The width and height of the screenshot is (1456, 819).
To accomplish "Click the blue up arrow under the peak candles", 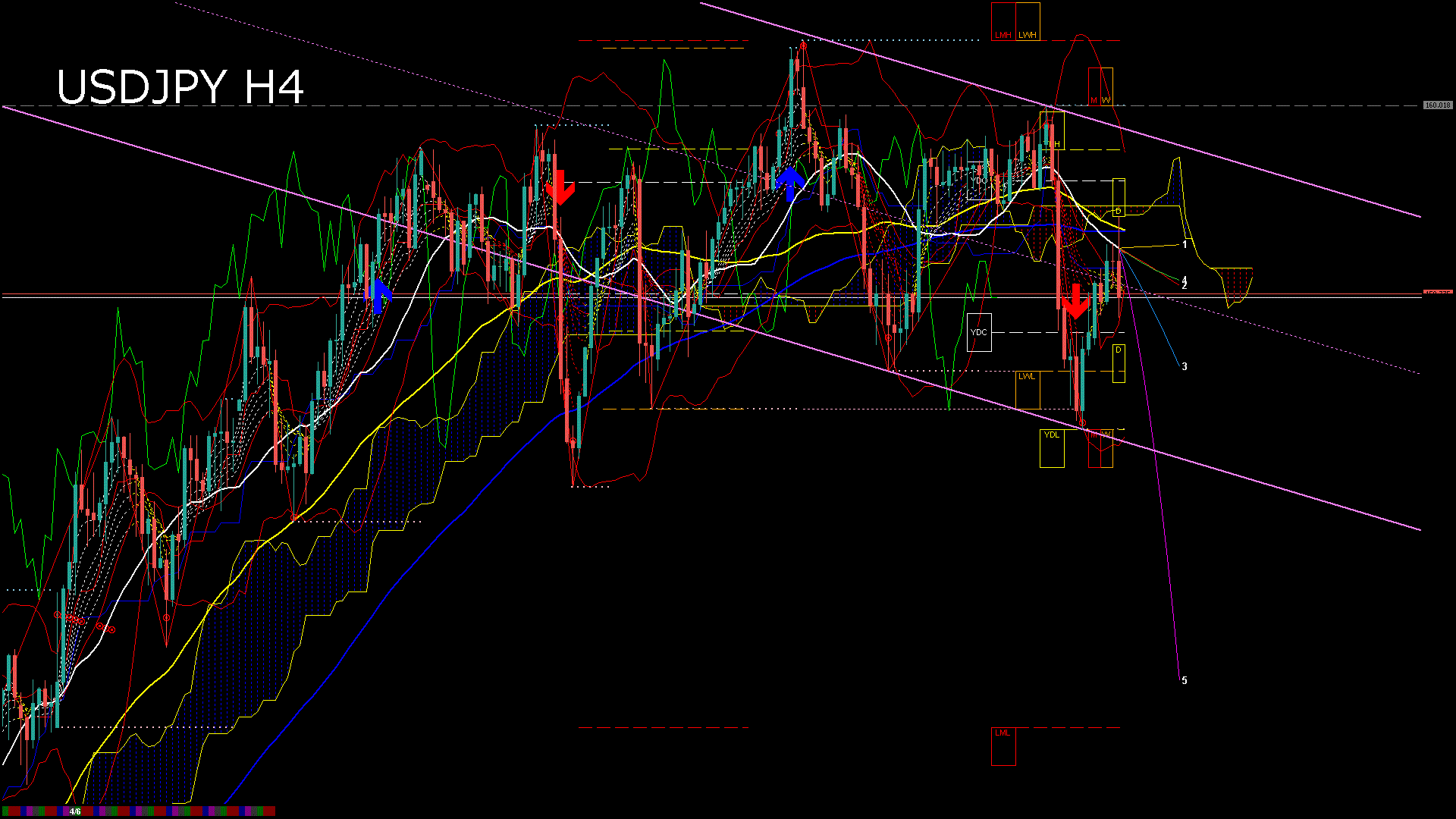I will click(x=790, y=183).
